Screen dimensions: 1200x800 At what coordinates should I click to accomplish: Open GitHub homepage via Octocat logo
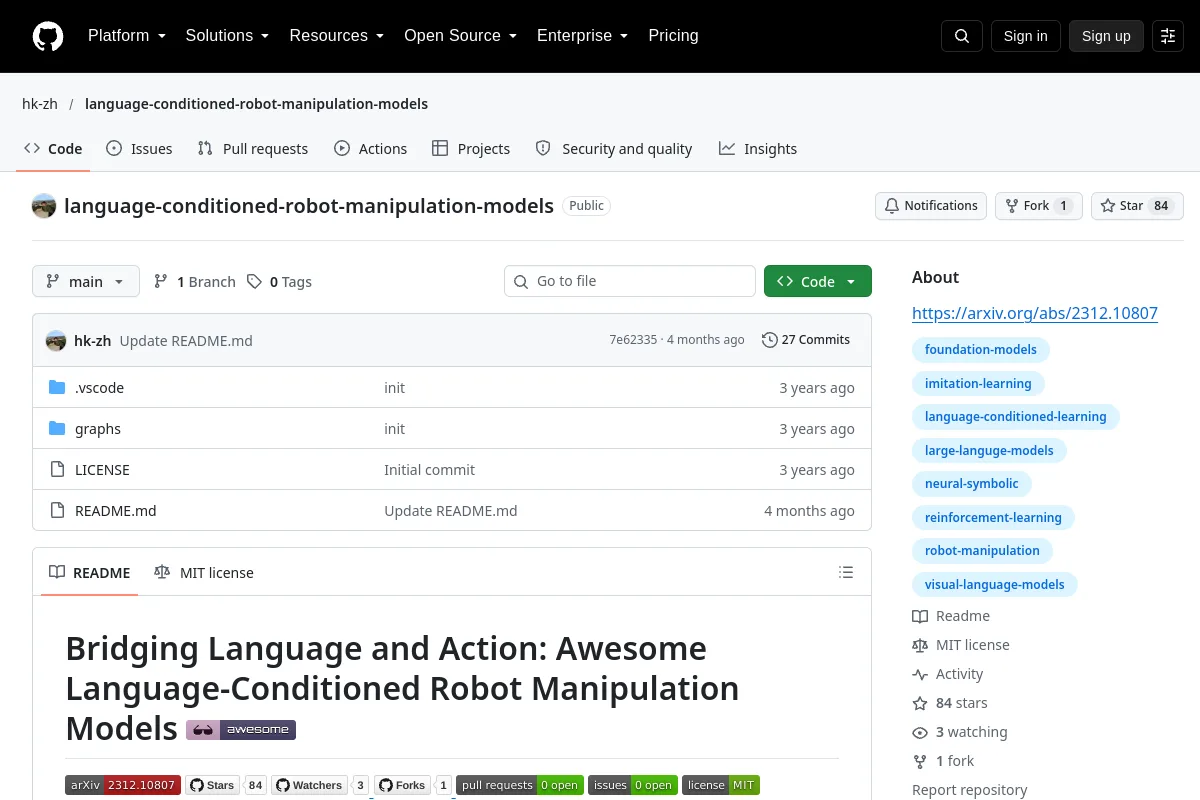click(x=48, y=36)
